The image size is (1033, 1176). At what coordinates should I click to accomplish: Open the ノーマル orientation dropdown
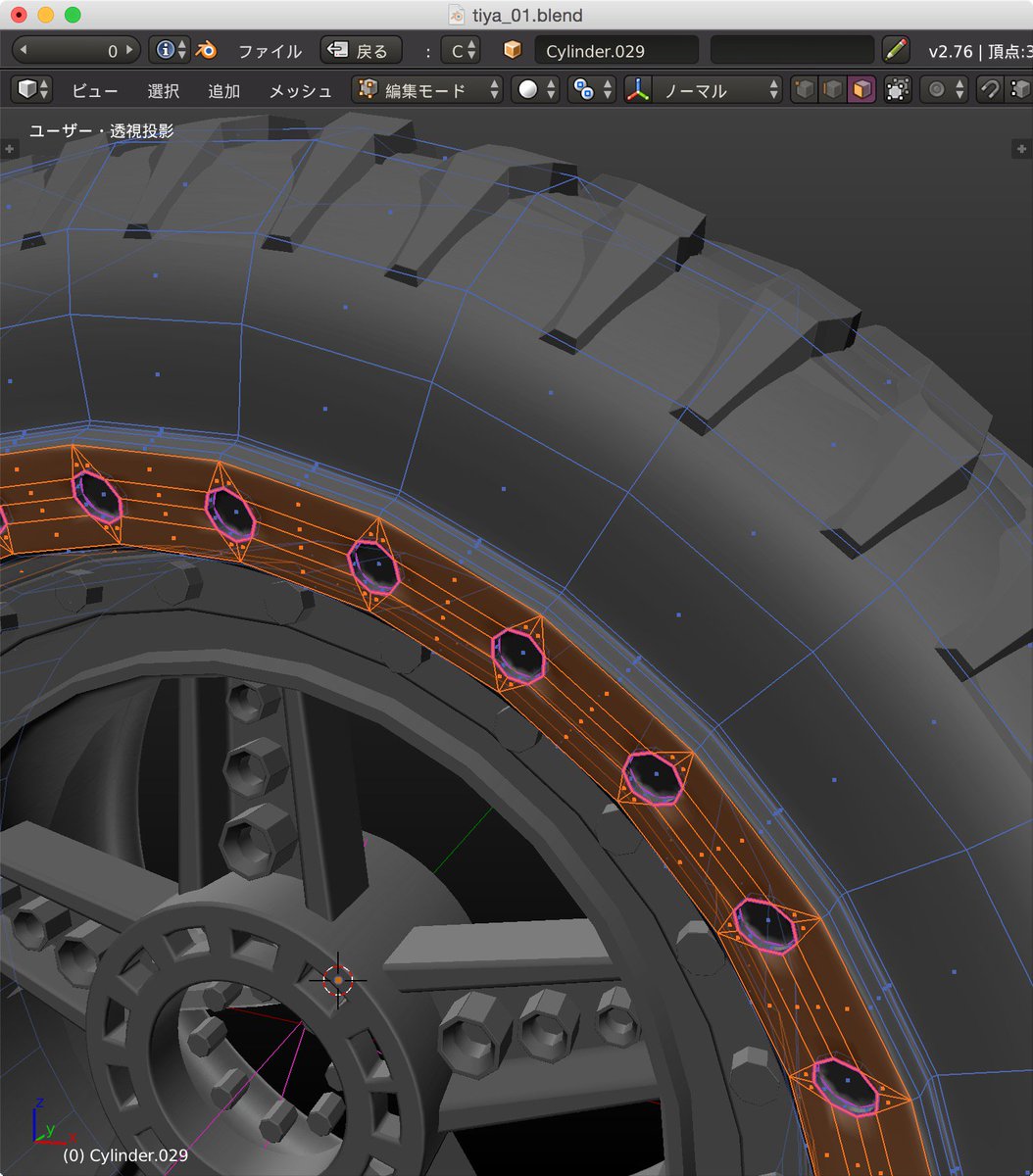tap(718, 90)
